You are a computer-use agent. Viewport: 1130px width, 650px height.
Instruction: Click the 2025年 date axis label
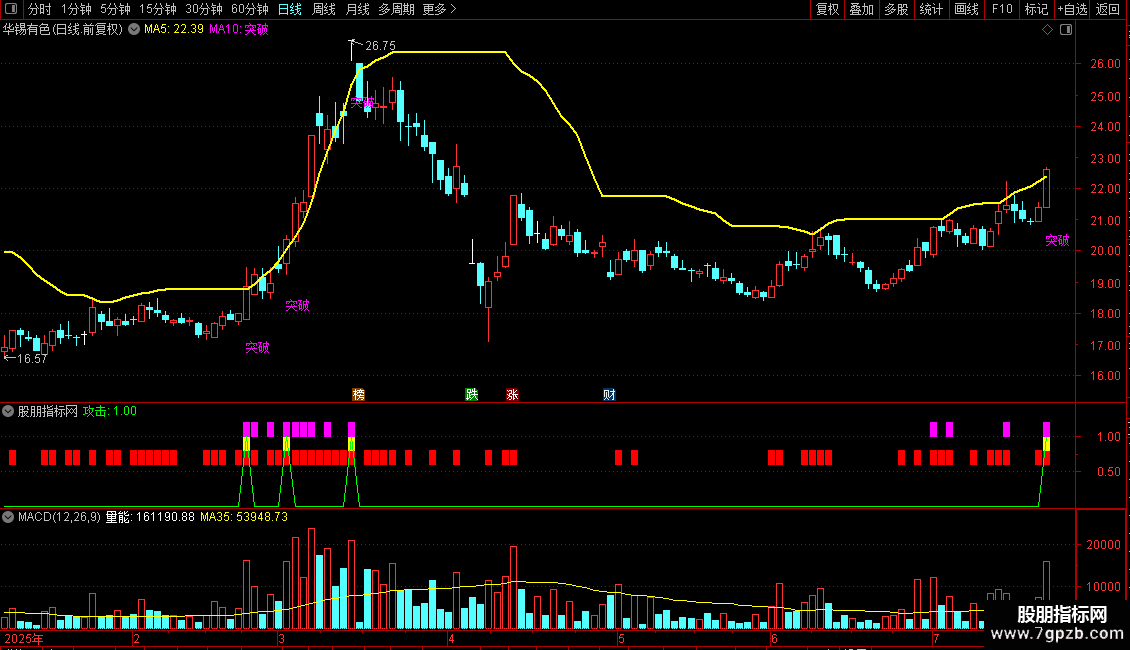(x=24, y=639)
